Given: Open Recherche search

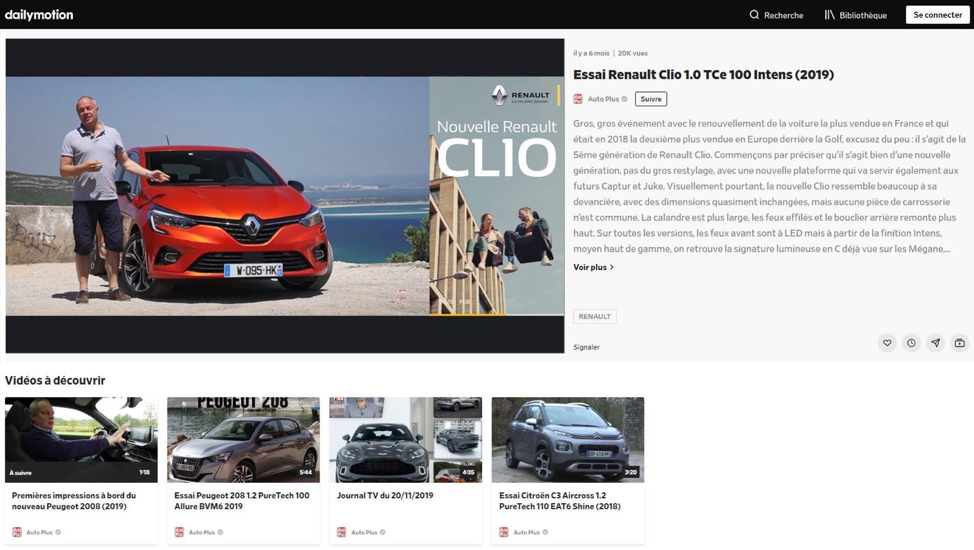Looking at the screenshot, I should pyautogui.click(x=776, y=15).
